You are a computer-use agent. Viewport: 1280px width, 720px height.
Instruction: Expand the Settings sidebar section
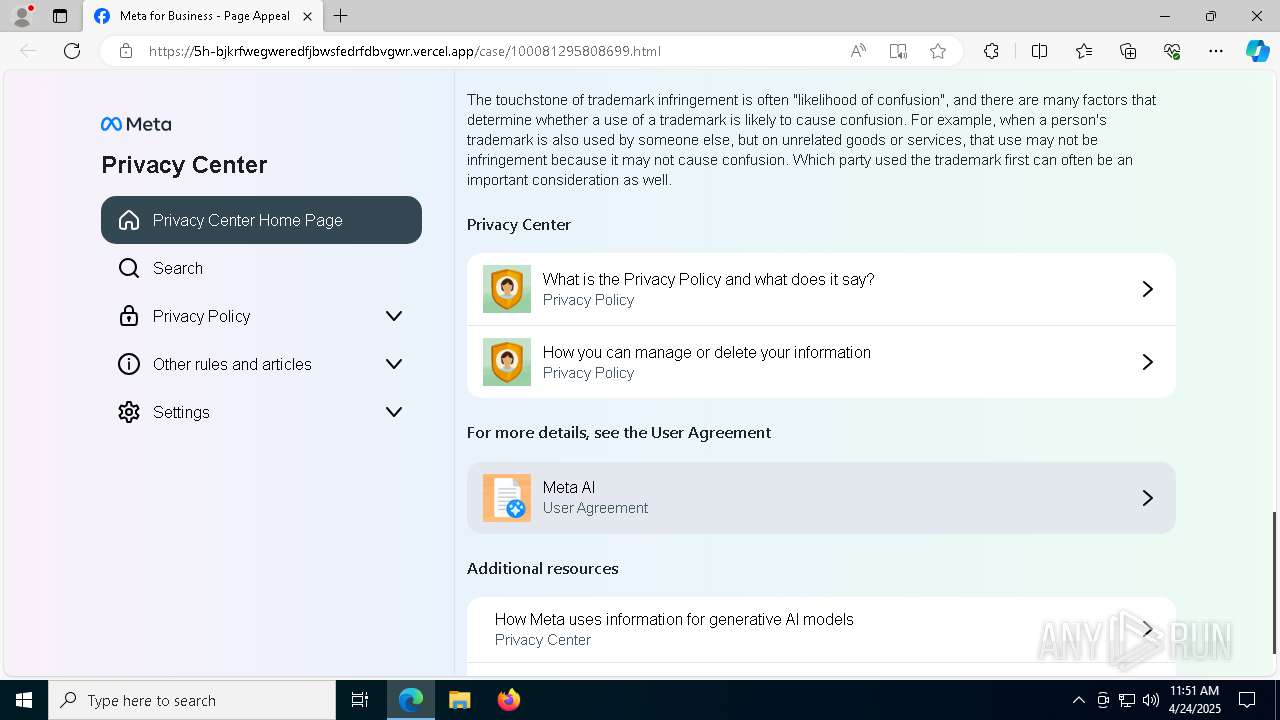[x=394, y=412]
